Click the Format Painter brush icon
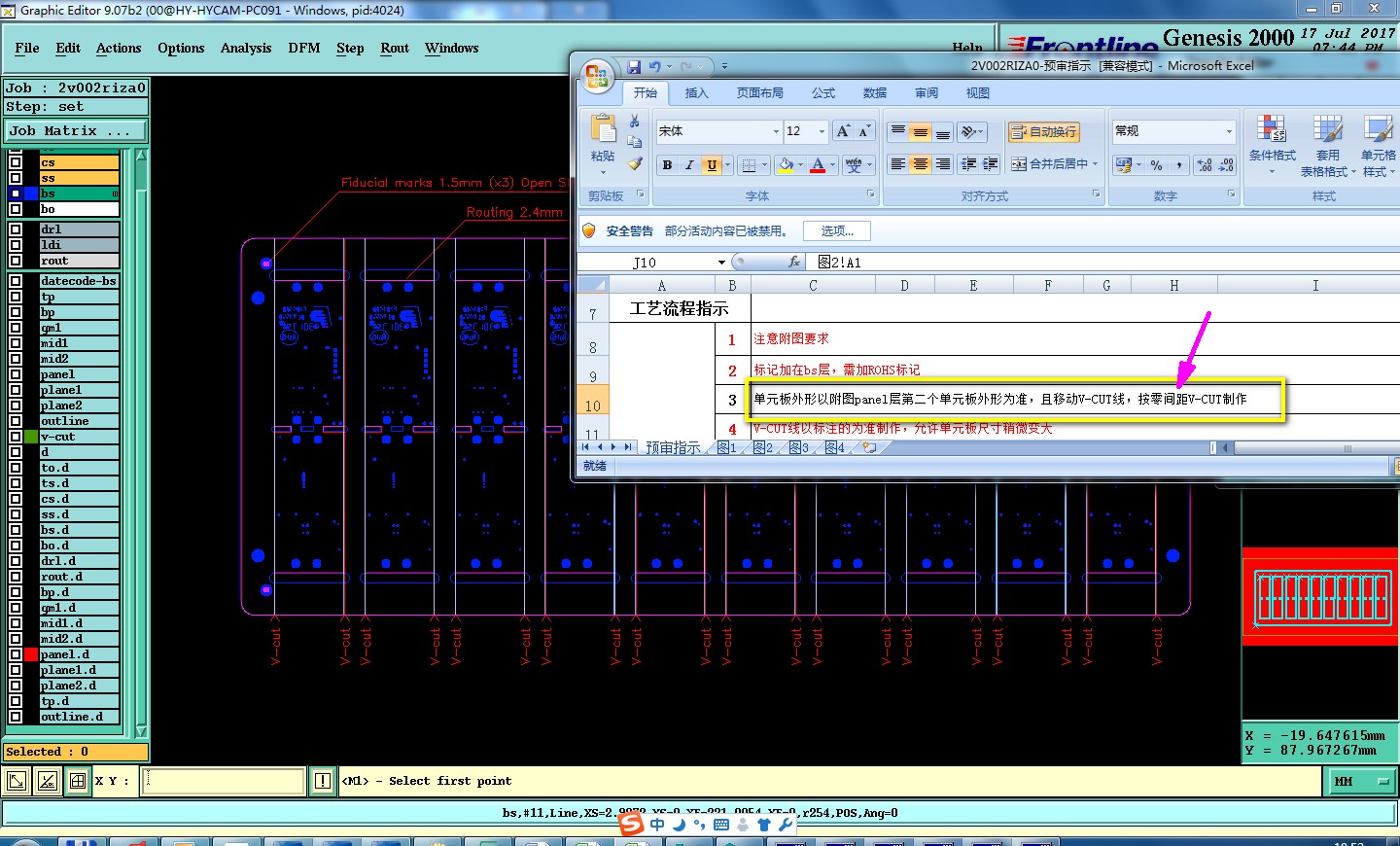The width and height of the screenshot is (1400, 846). click(635, 164)
